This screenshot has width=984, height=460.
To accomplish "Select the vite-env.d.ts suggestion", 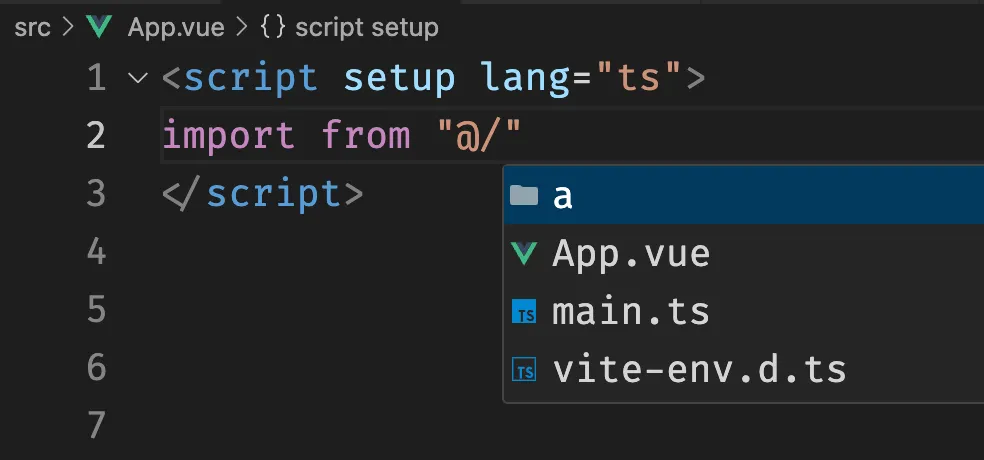I will [x=699, y=370].
